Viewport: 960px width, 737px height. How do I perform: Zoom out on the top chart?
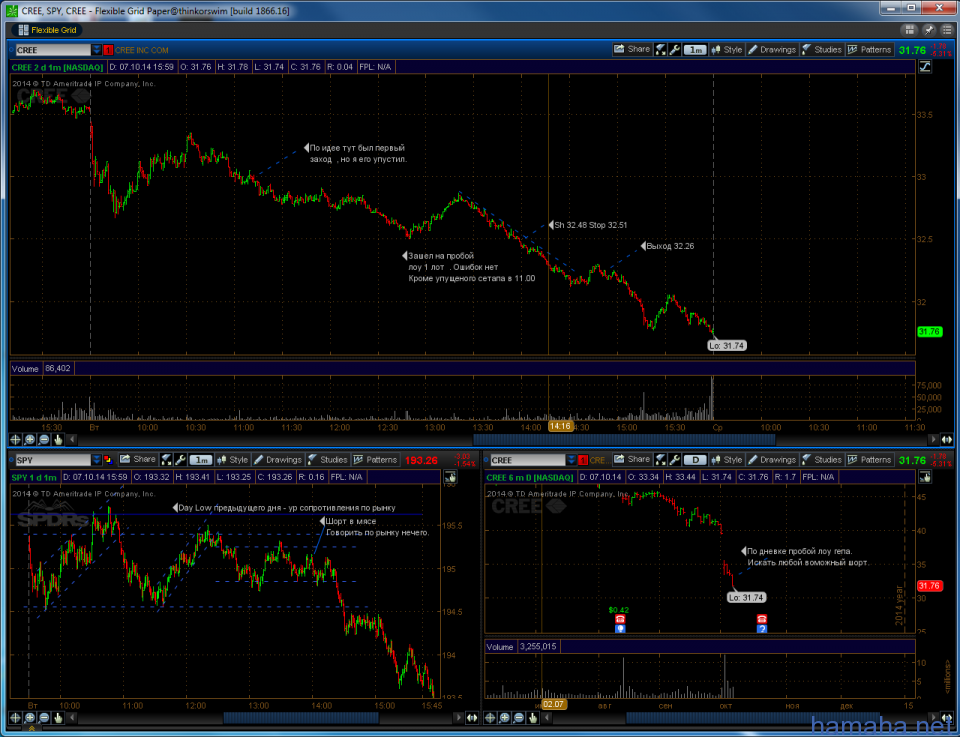[44, 439]
